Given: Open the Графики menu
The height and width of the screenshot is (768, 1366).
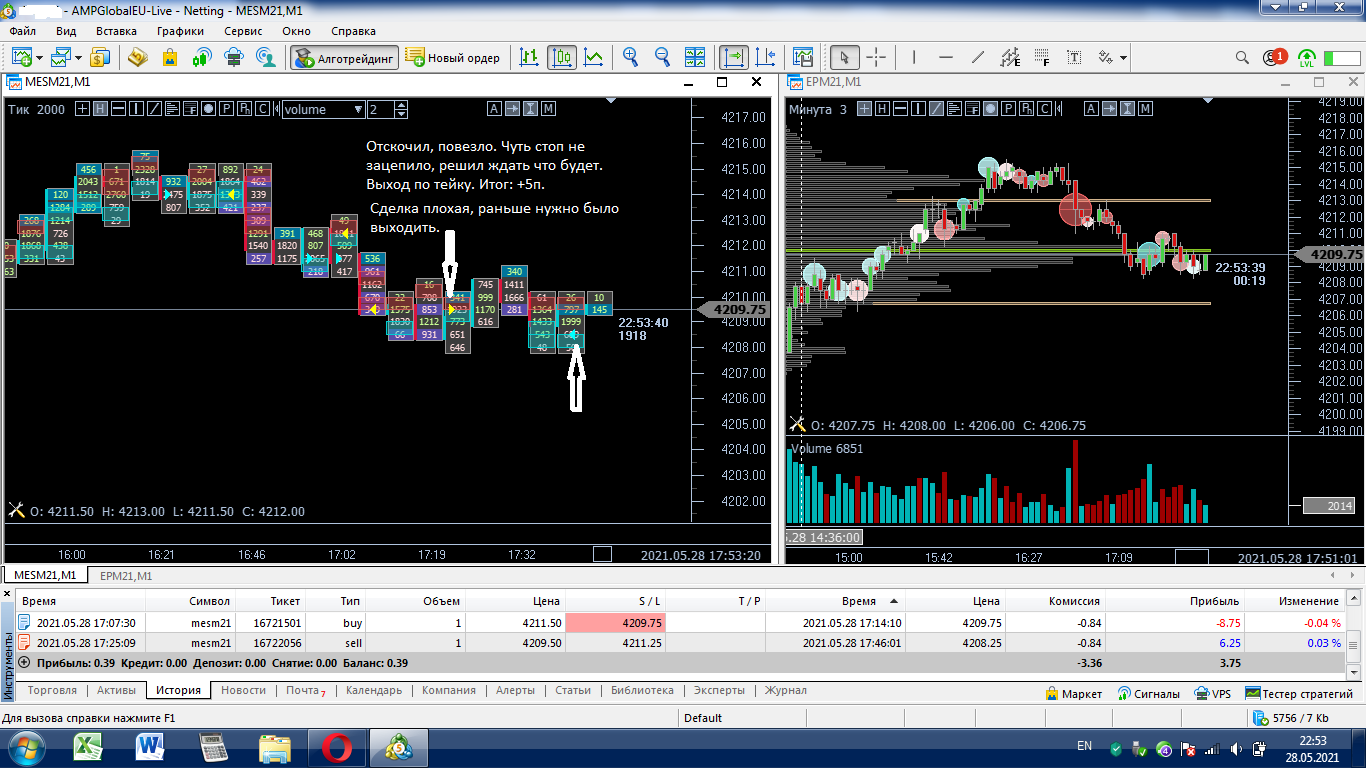Looking at the screenshot, I should (x=180, y=31).
